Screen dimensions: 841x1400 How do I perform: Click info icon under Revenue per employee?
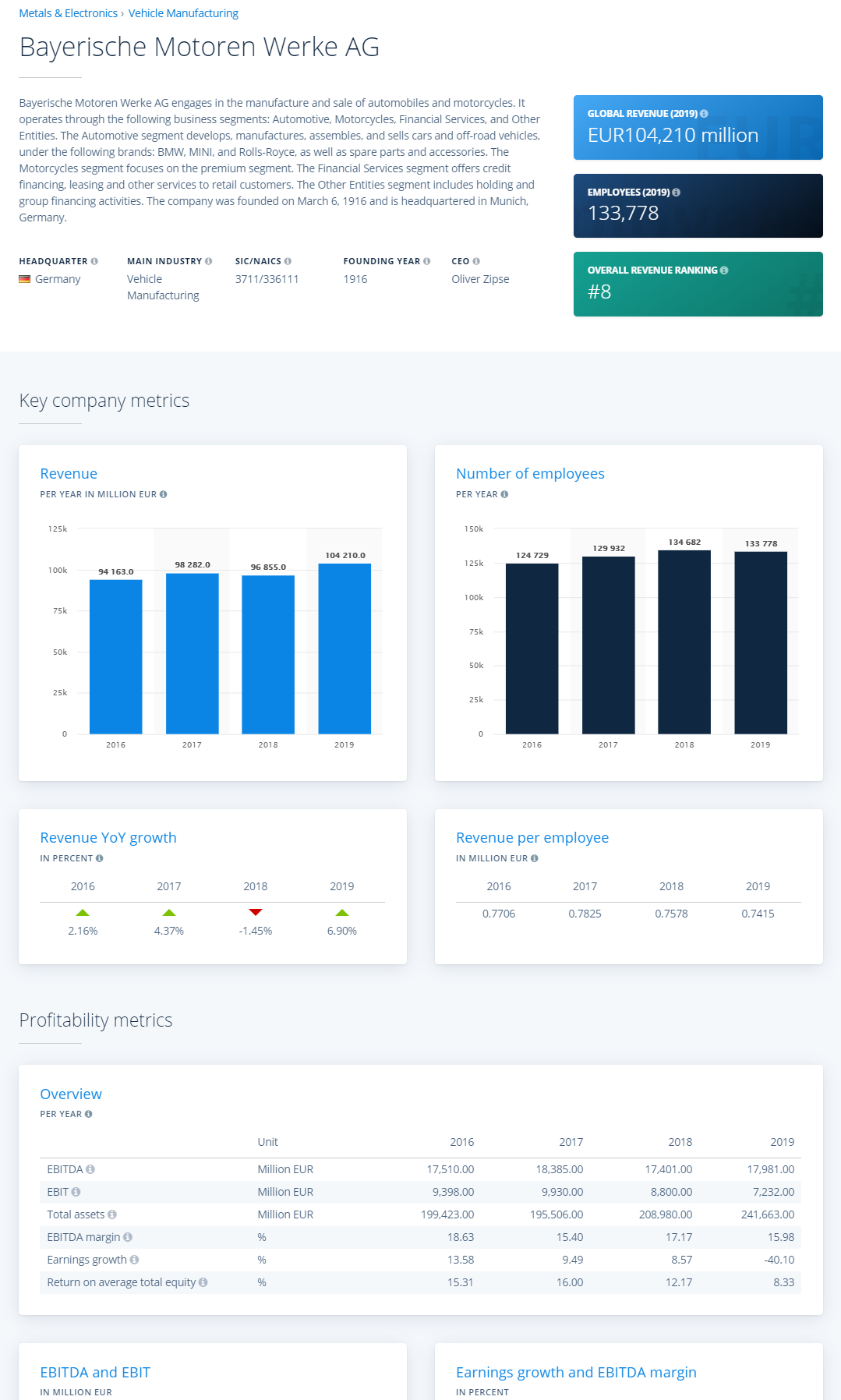pos(534,858)
